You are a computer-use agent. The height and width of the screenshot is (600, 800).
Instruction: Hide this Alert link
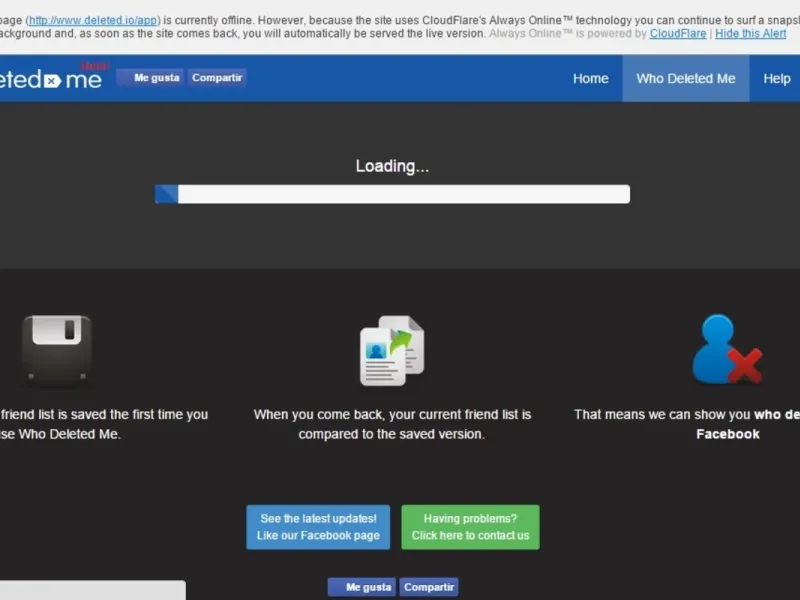pyautogui.click(x=750, y=34)
